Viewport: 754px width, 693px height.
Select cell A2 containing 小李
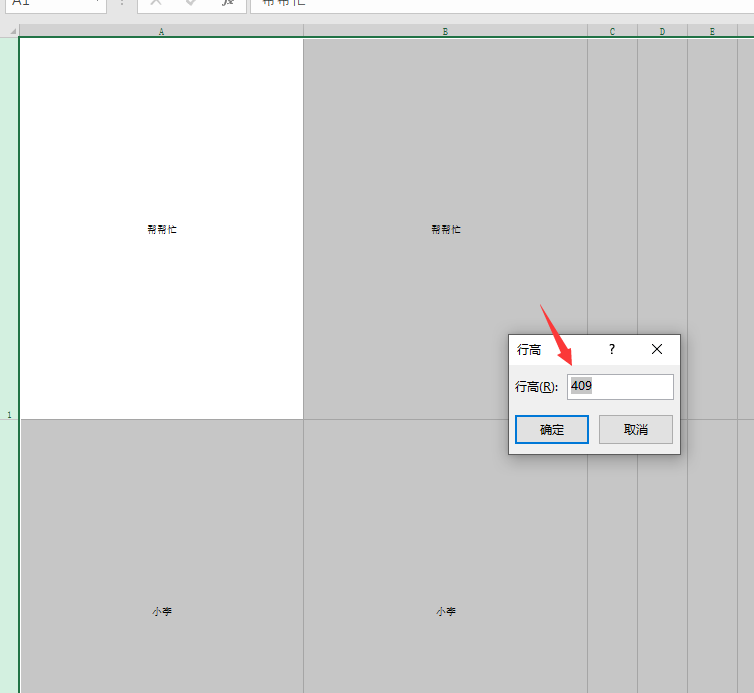pos(162,556)
